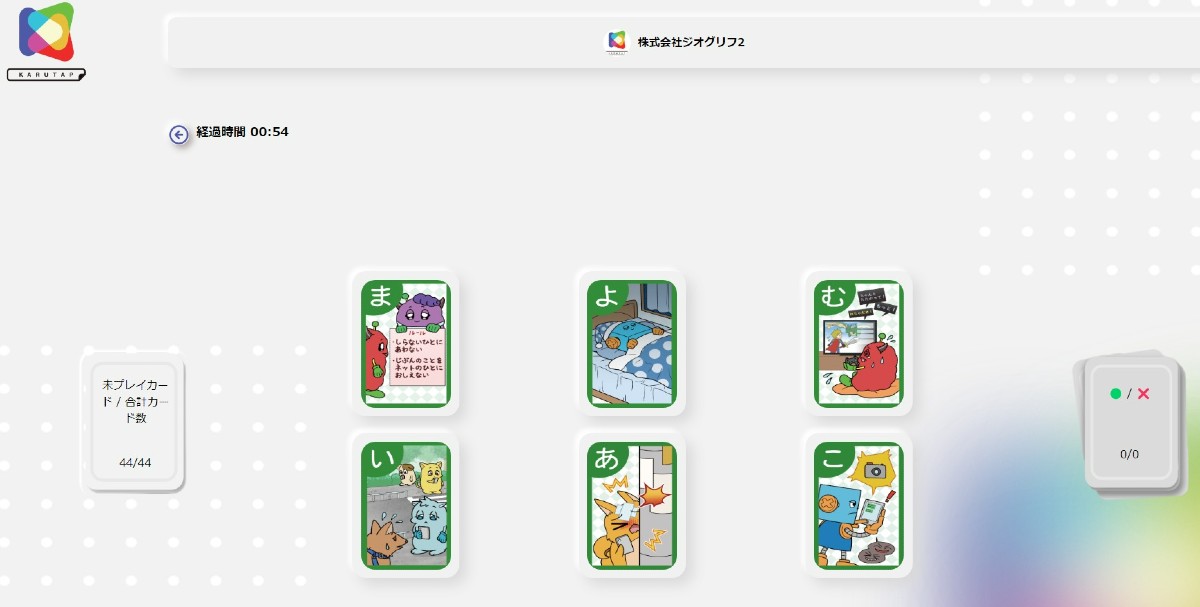Click the small logo beside 株式会社ジオグリフ2
This screenshot has width=1200, height=607.
click(617, 41)
